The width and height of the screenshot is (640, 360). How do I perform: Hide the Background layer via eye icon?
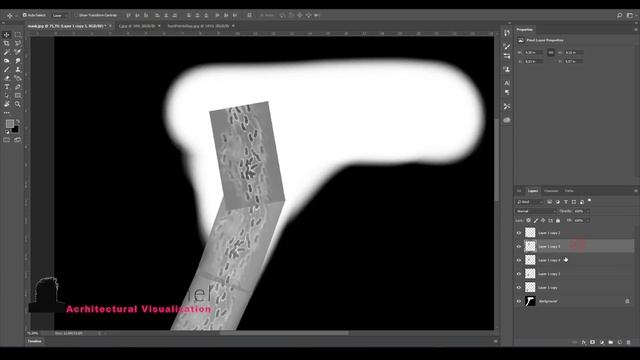pos(519,301)
